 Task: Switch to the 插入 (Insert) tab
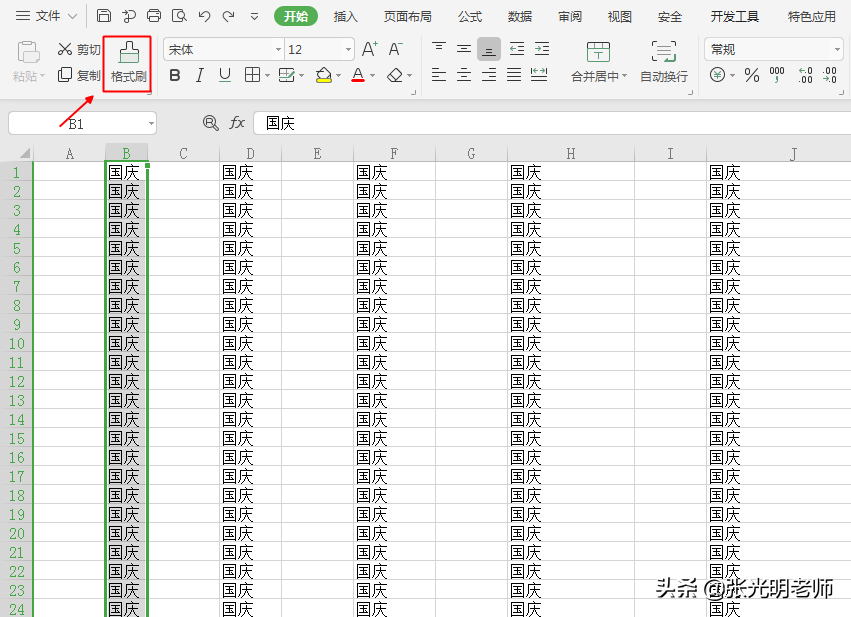tap(345, 17)
